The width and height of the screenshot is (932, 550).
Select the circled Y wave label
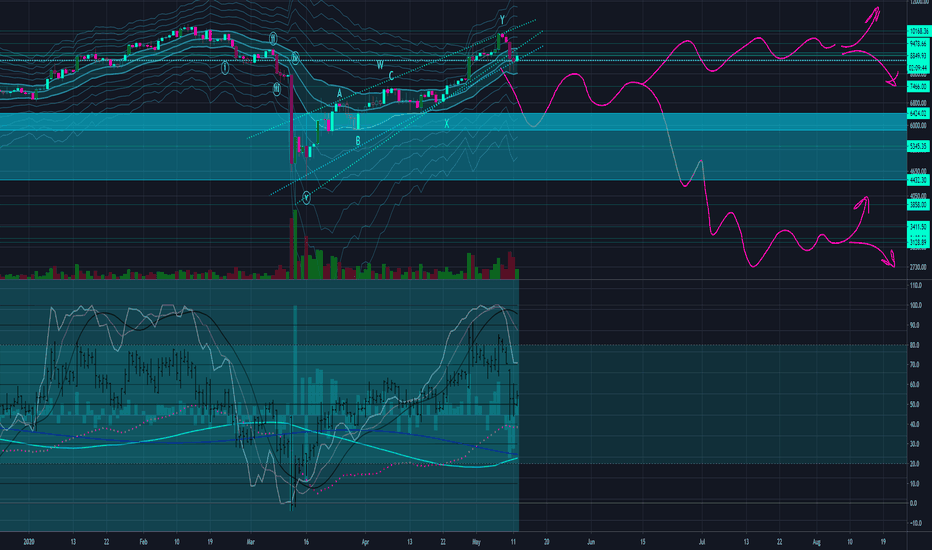[x=306, y=197]
